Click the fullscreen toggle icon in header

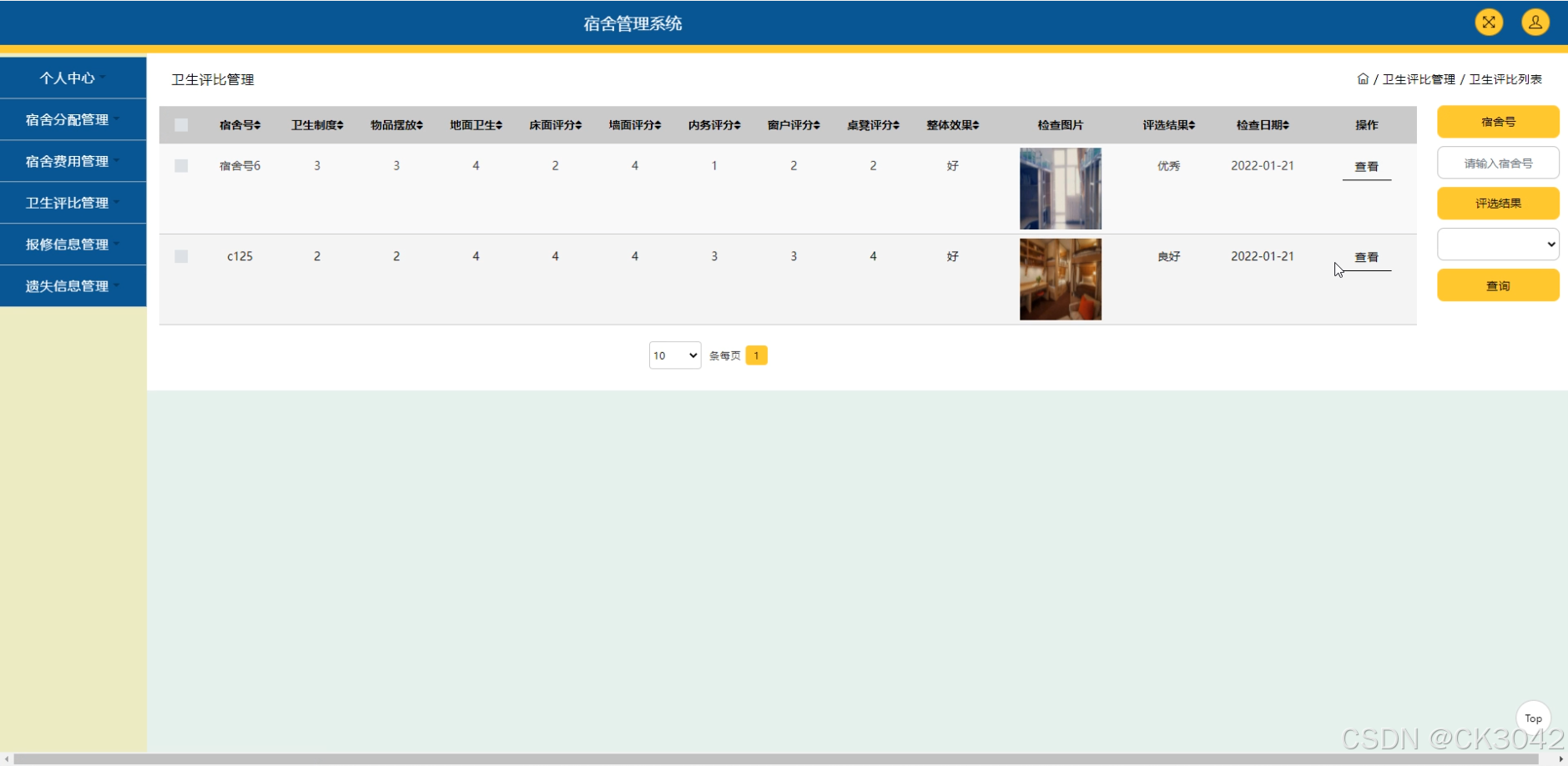(1489, 23)
